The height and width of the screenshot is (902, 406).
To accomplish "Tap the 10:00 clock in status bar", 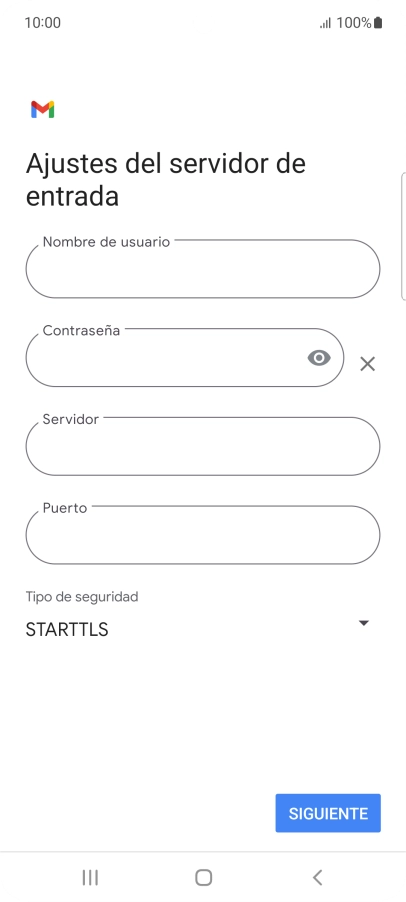I will pos(43,23).
